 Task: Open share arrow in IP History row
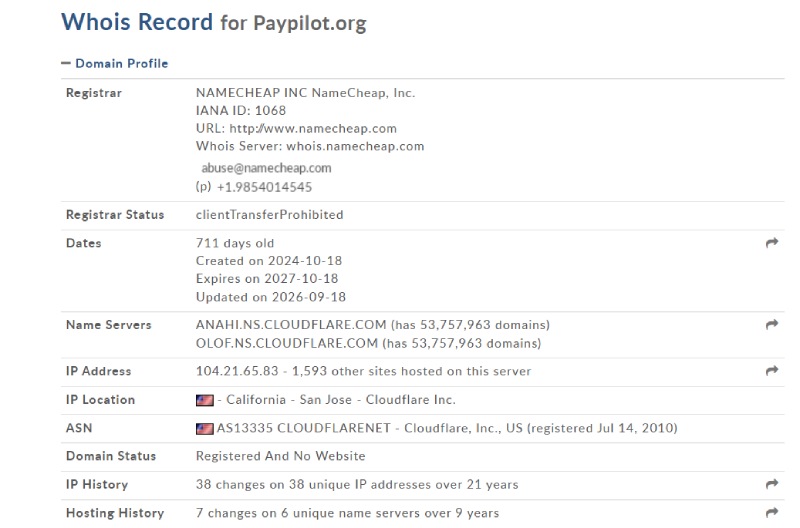771,484
